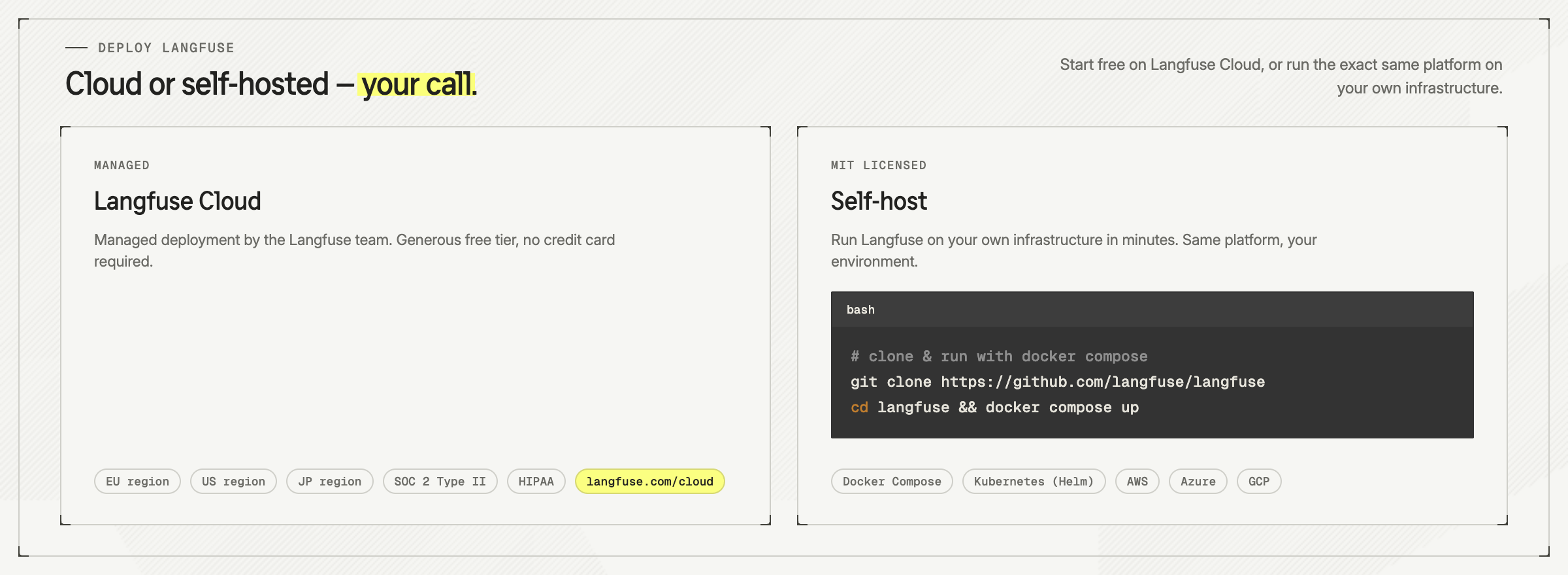Click the 'Managed deployment by the Langfuse team' description

pyautogui.click(x=355, y=250)
